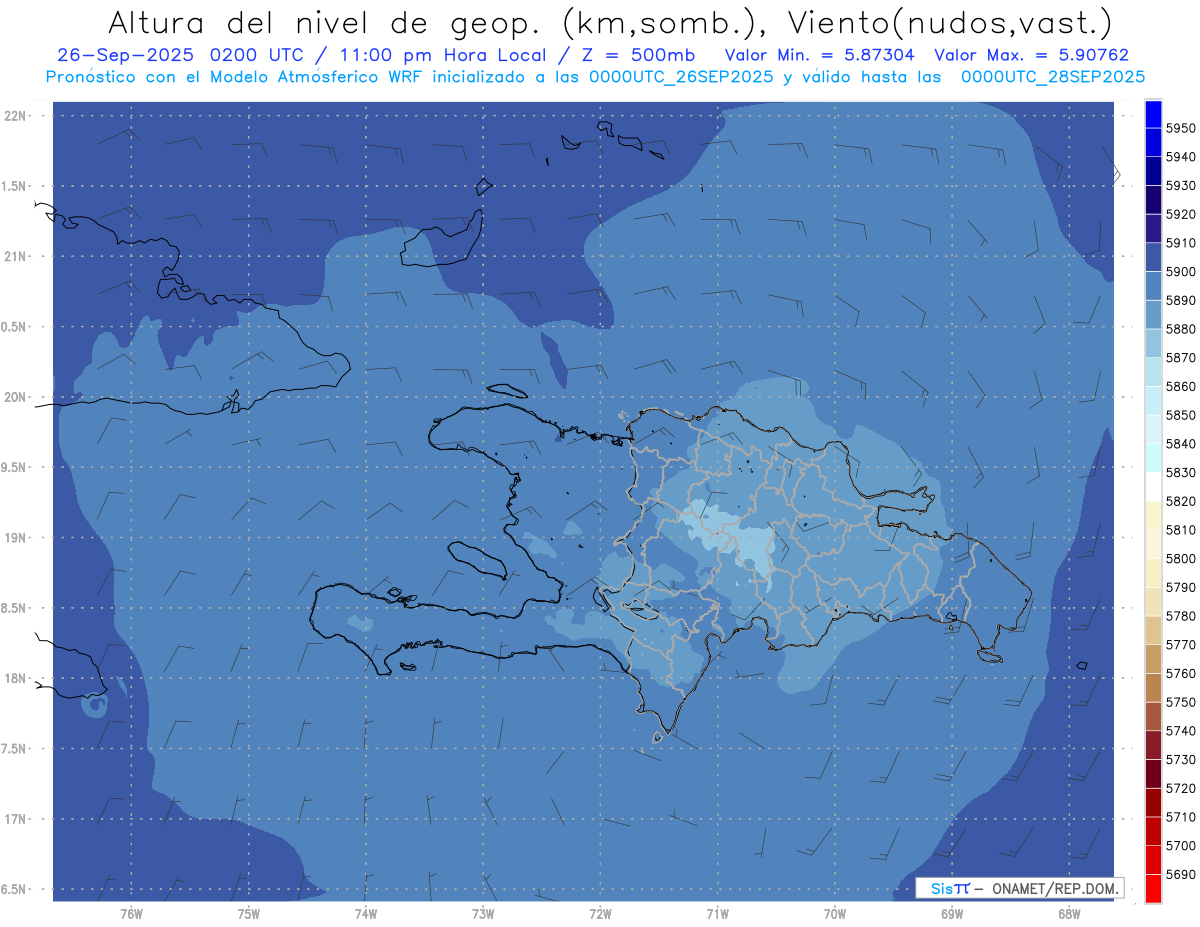The image size is (1200, 927).
Task: Click the legend value '5690'
Action: (1180, 875)
